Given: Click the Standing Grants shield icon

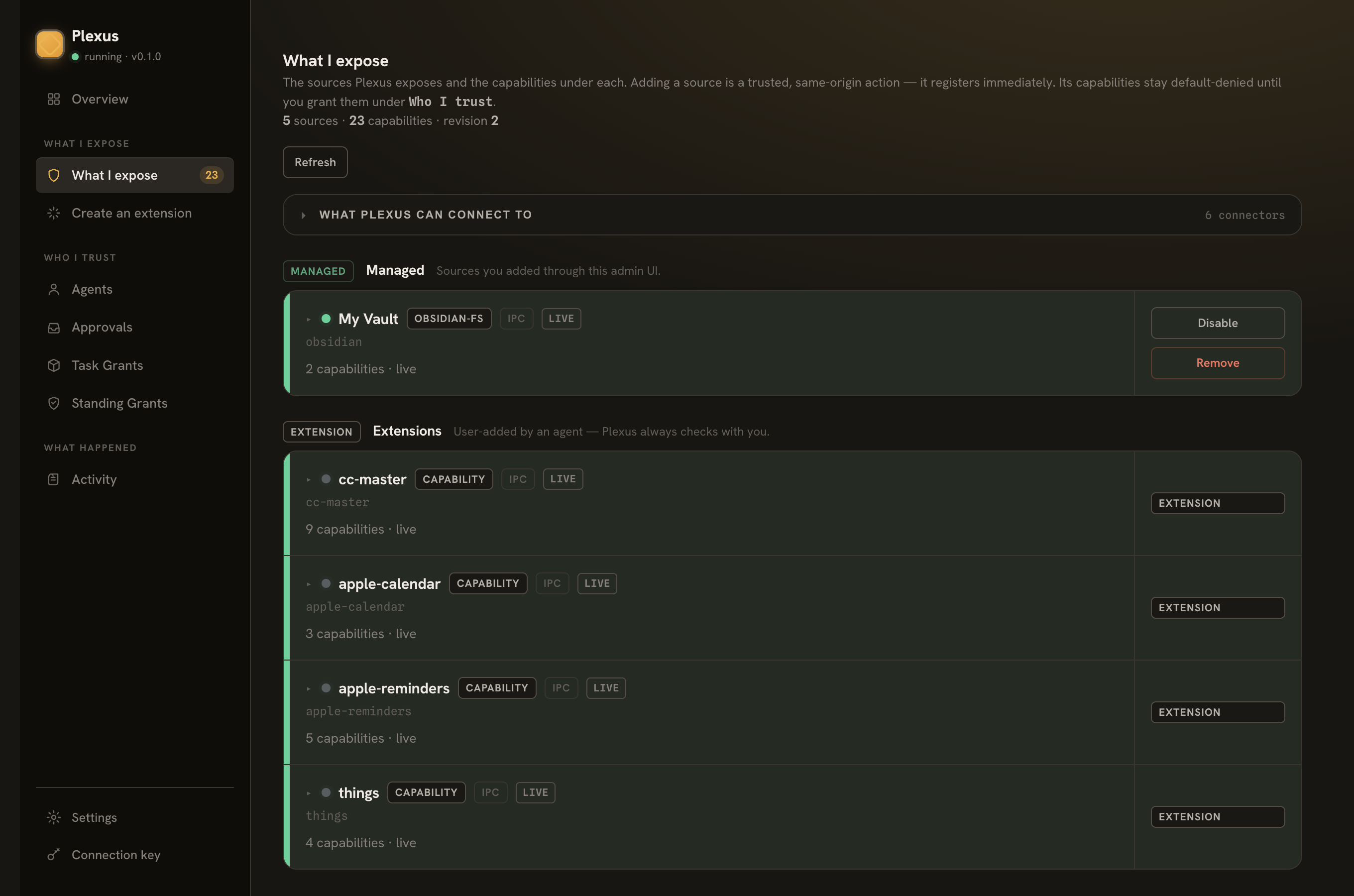Looking at the screenshot, I should pyautogui.click(x=54, y=403).
